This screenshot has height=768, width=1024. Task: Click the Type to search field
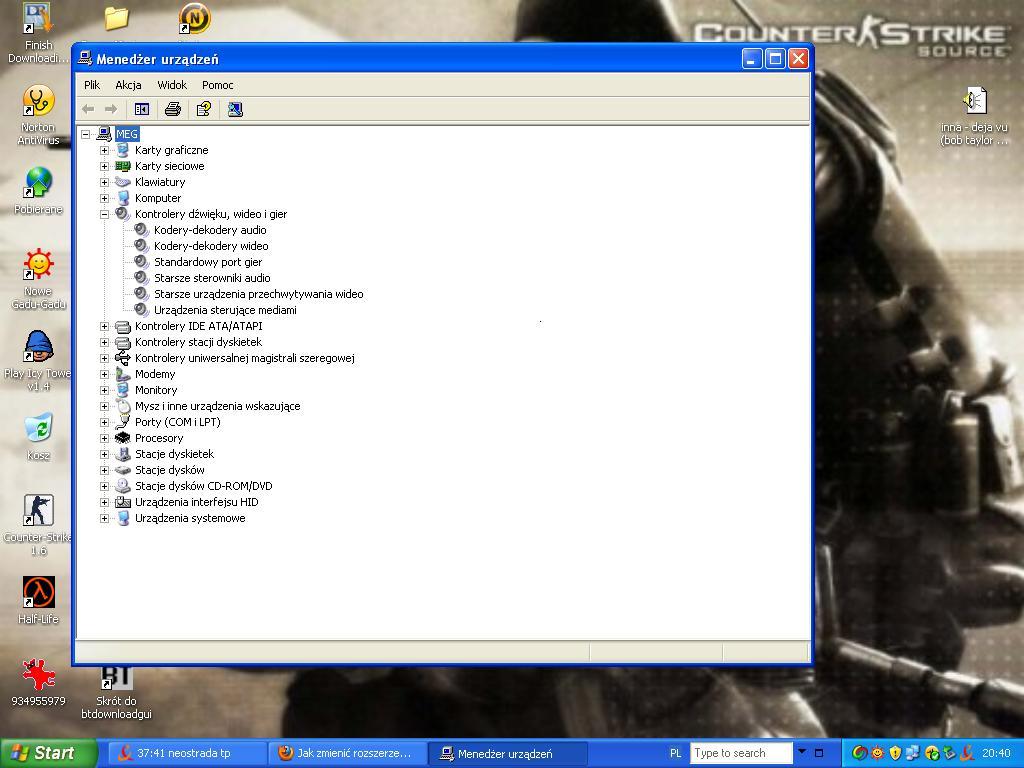pos(741,754)
